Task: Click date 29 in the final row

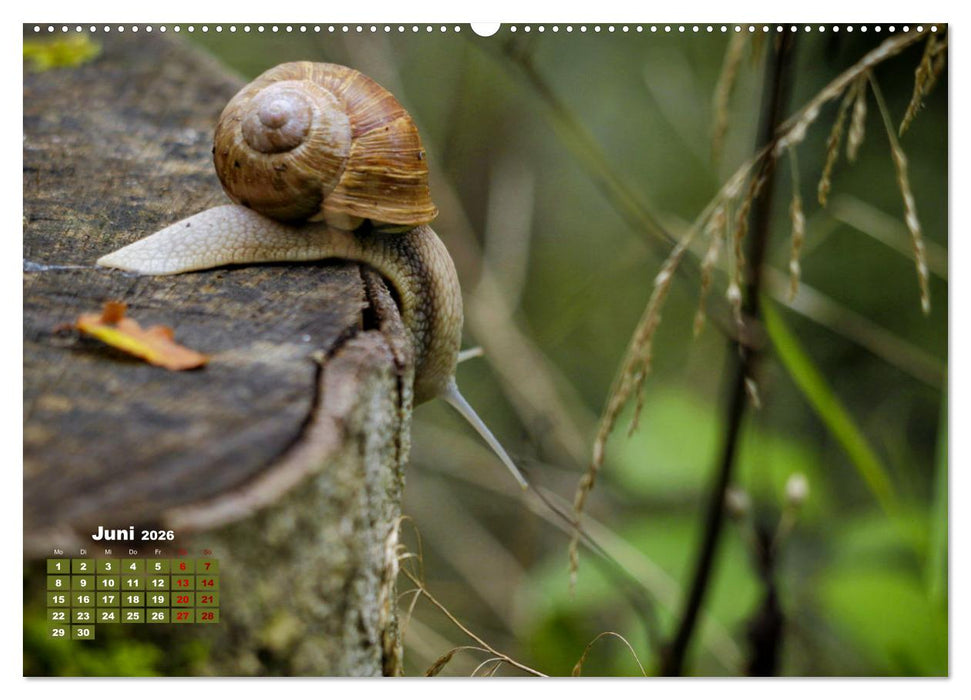Action: tap(58, 632)
